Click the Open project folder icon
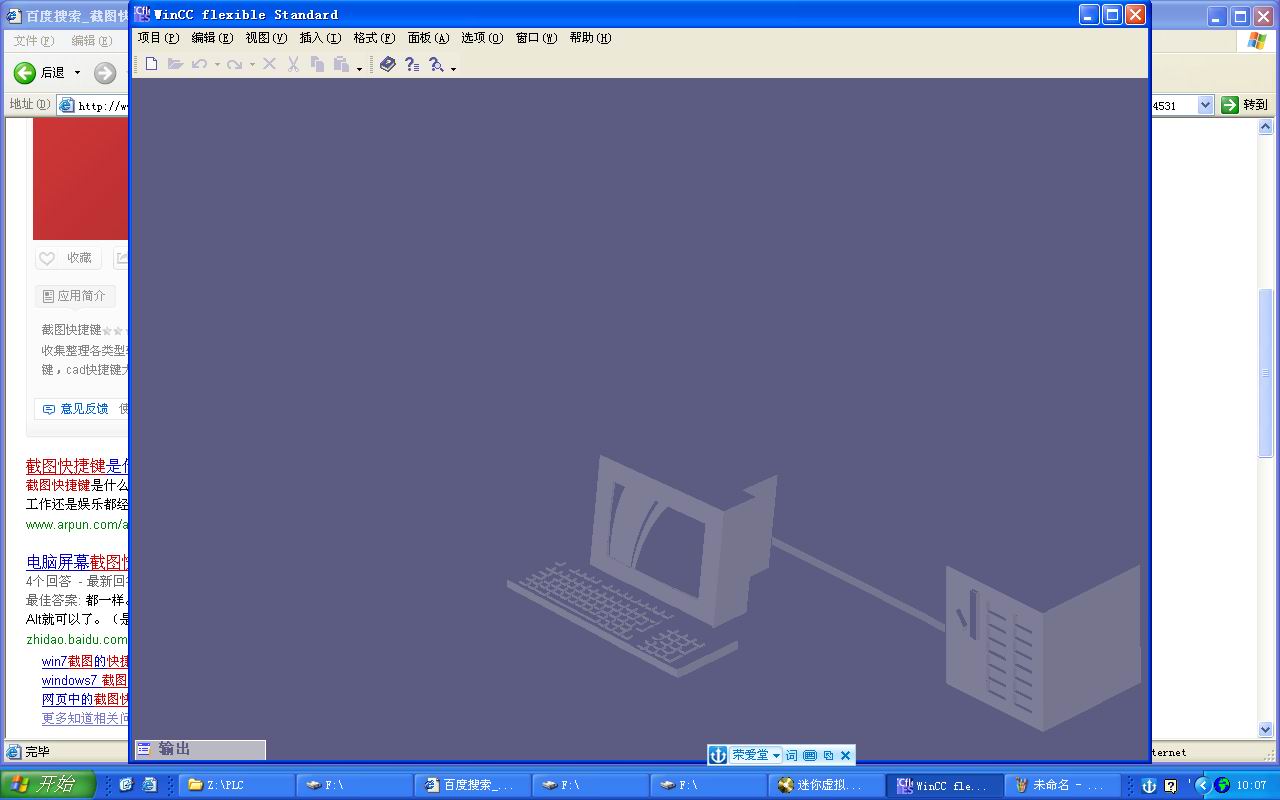This screenshot has height=800, width=1280. coord(175,64)
